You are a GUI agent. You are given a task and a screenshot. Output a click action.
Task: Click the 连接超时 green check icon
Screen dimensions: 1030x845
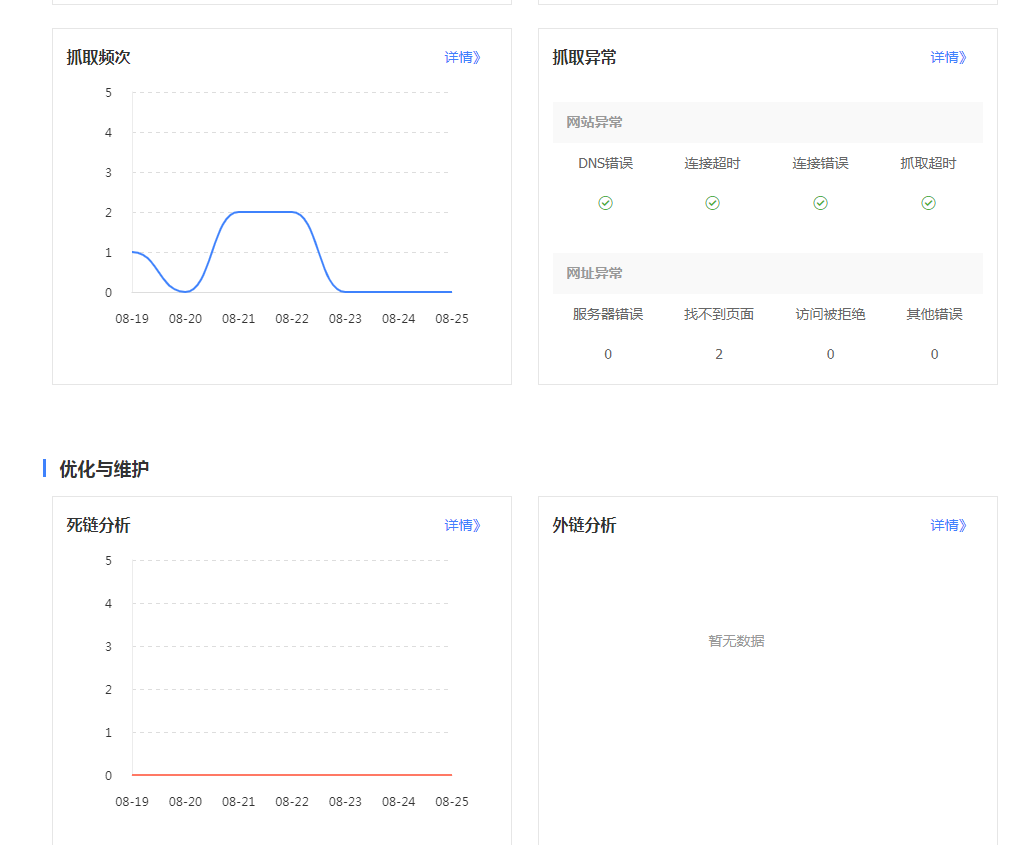coord(712,203)
